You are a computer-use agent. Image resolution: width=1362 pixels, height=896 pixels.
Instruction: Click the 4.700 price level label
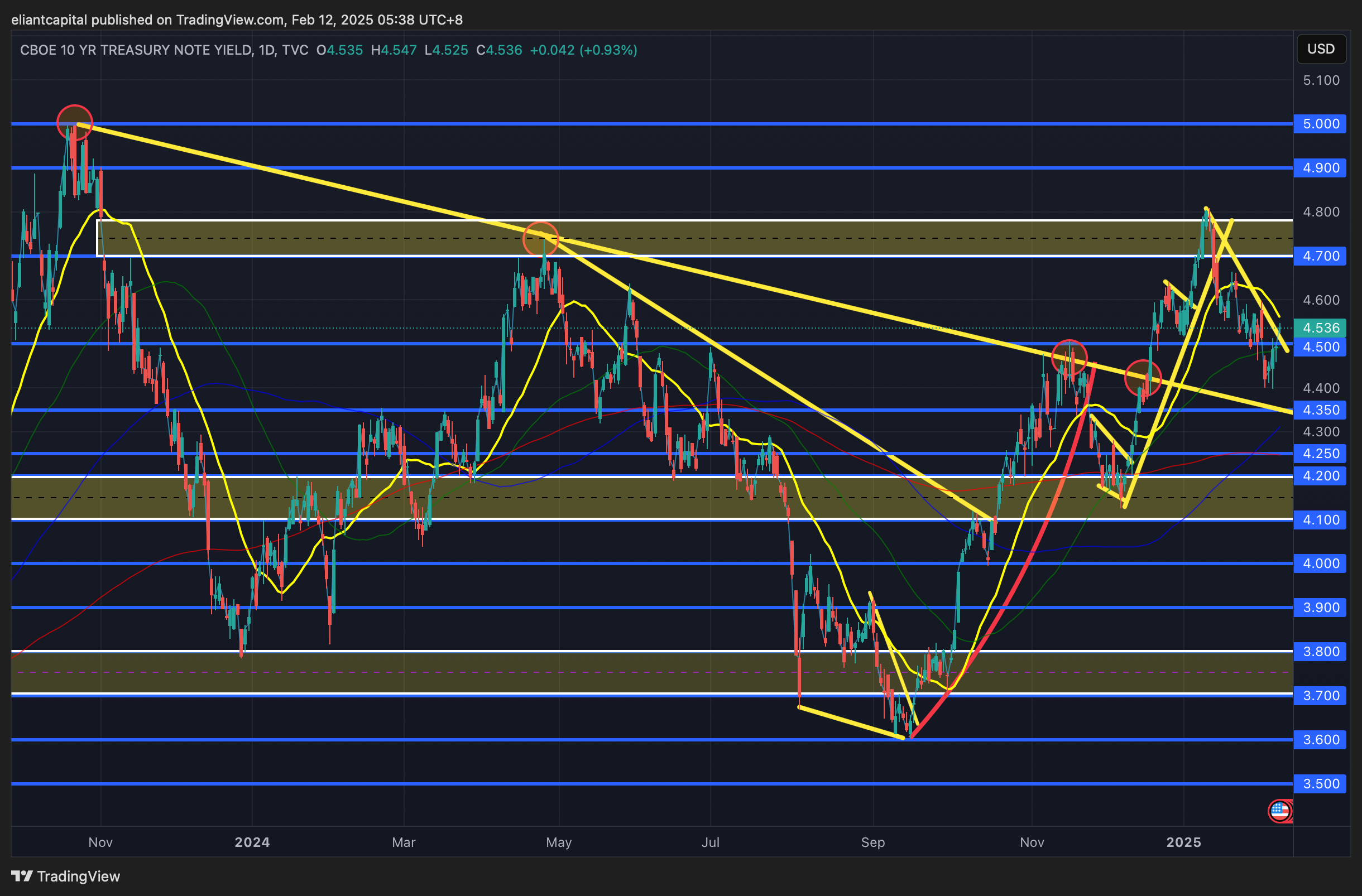click(1320, 256)
